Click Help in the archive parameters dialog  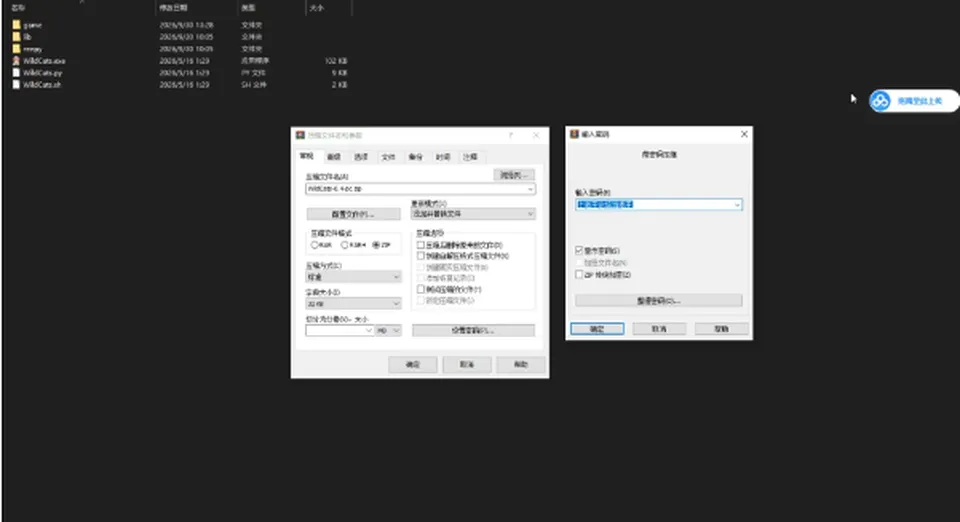(520, 365)
